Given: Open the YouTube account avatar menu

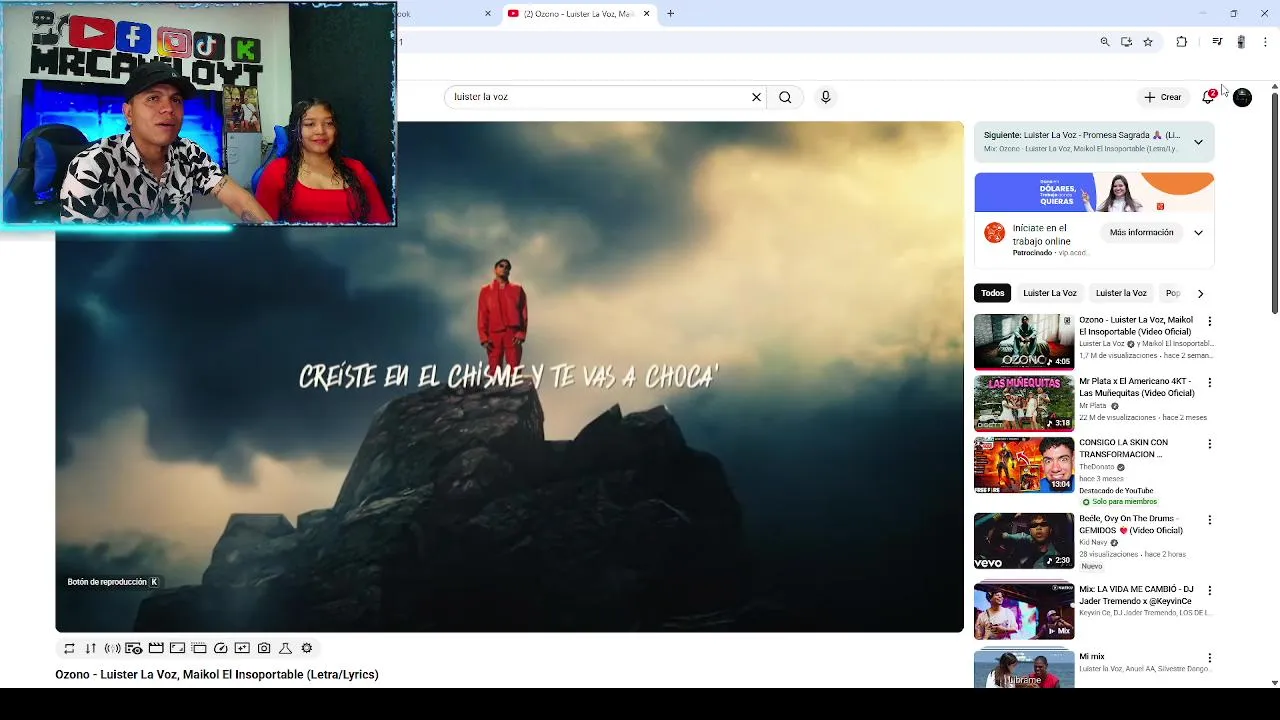Looking at the screenshot, I should pos(1242,97).
